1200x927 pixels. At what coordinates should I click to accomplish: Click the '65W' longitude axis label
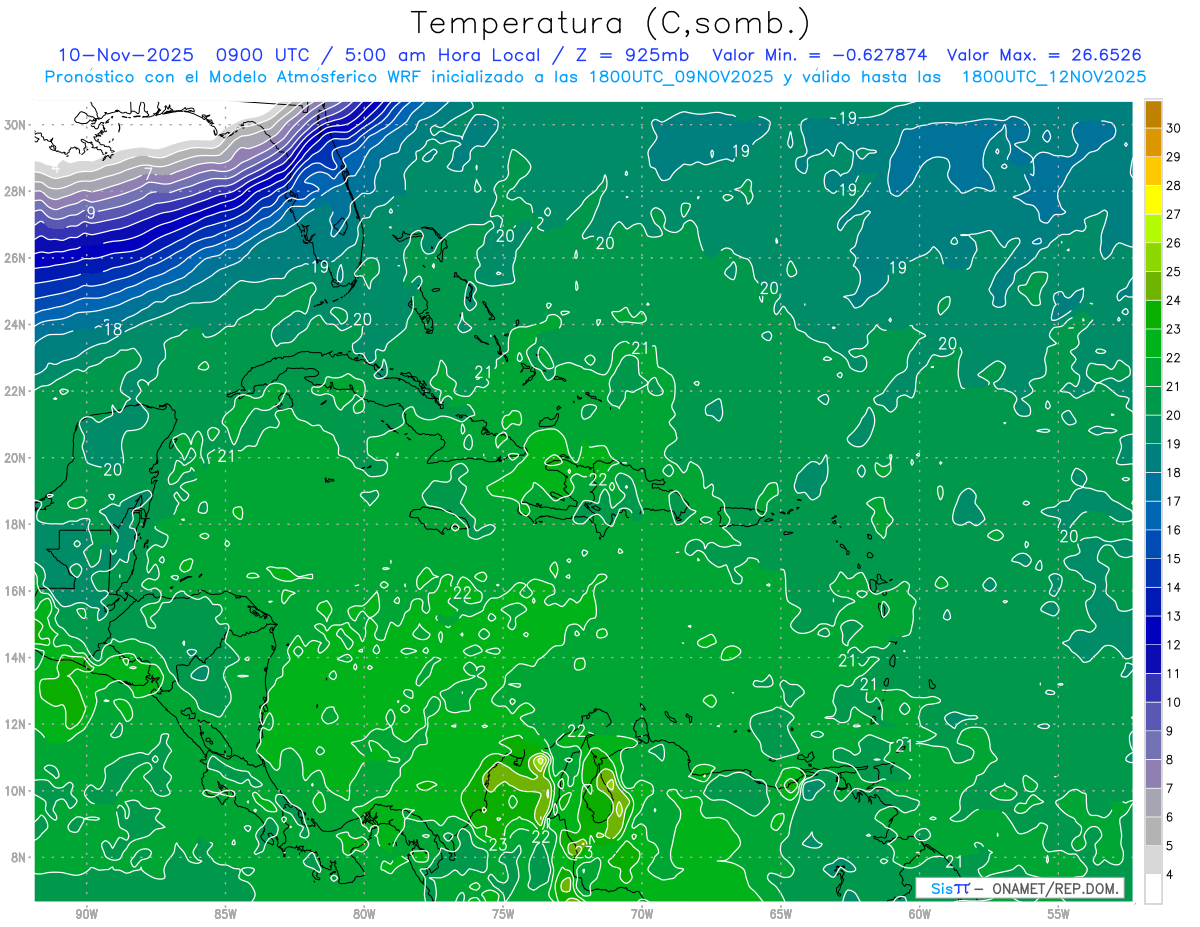pos(781,914)
